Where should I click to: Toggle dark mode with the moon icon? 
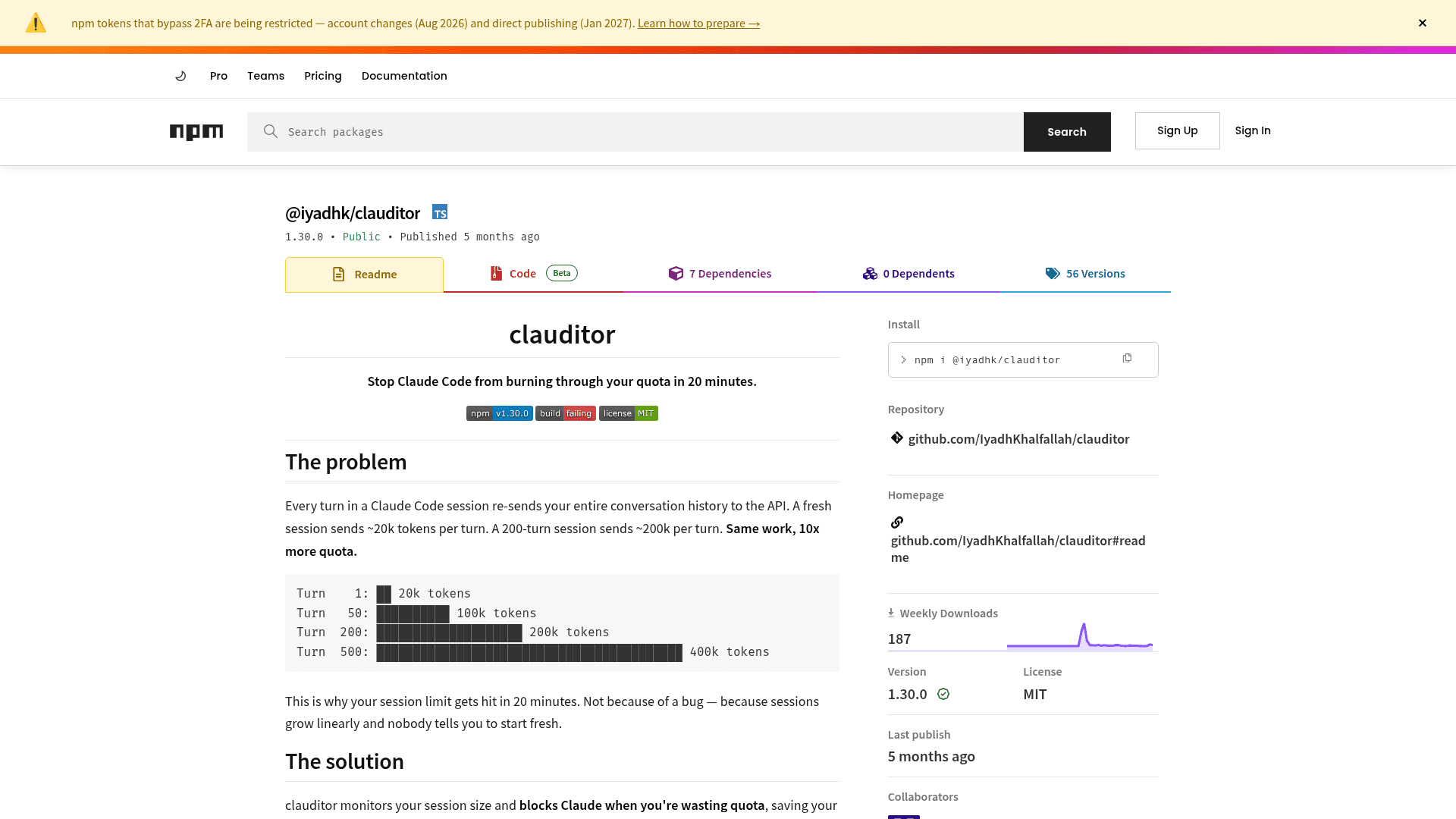(180, 76)
